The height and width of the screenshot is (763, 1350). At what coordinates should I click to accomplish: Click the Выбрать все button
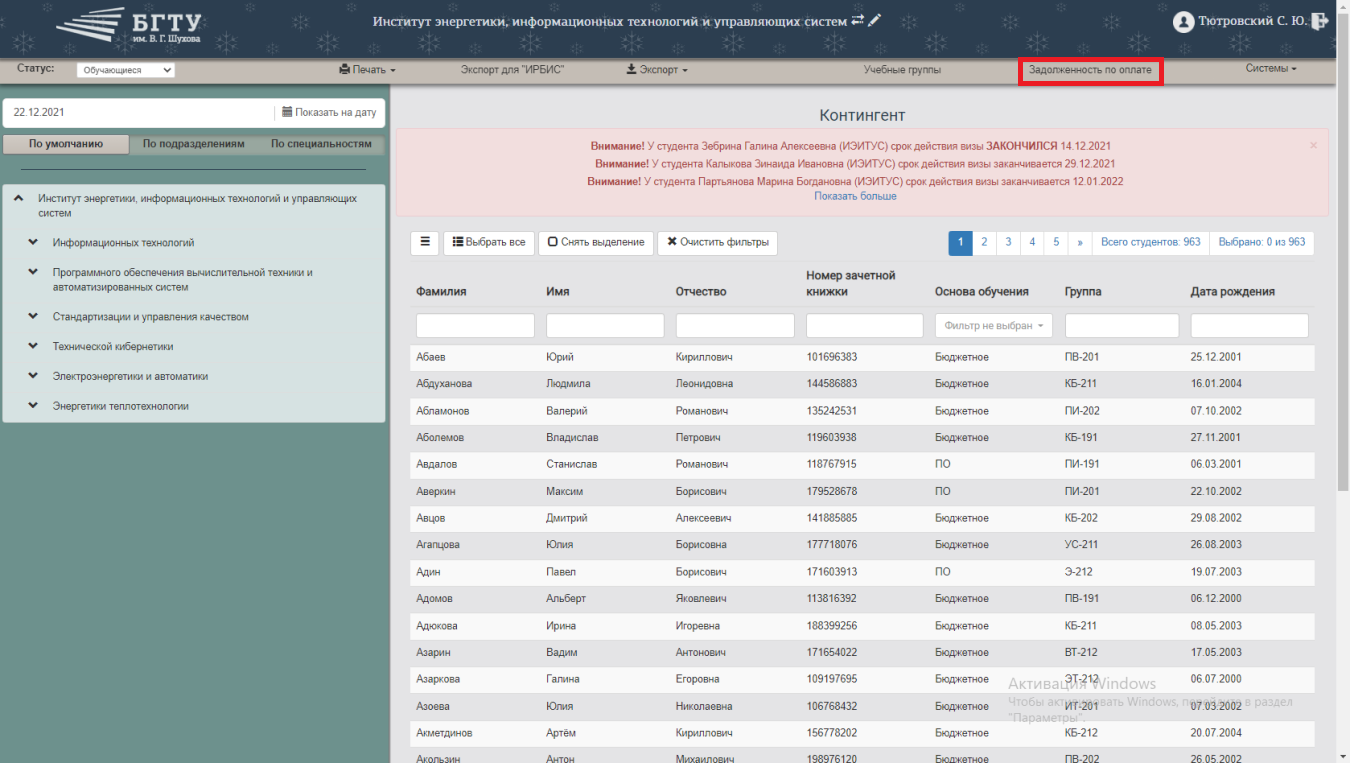[x=489, y=243]
